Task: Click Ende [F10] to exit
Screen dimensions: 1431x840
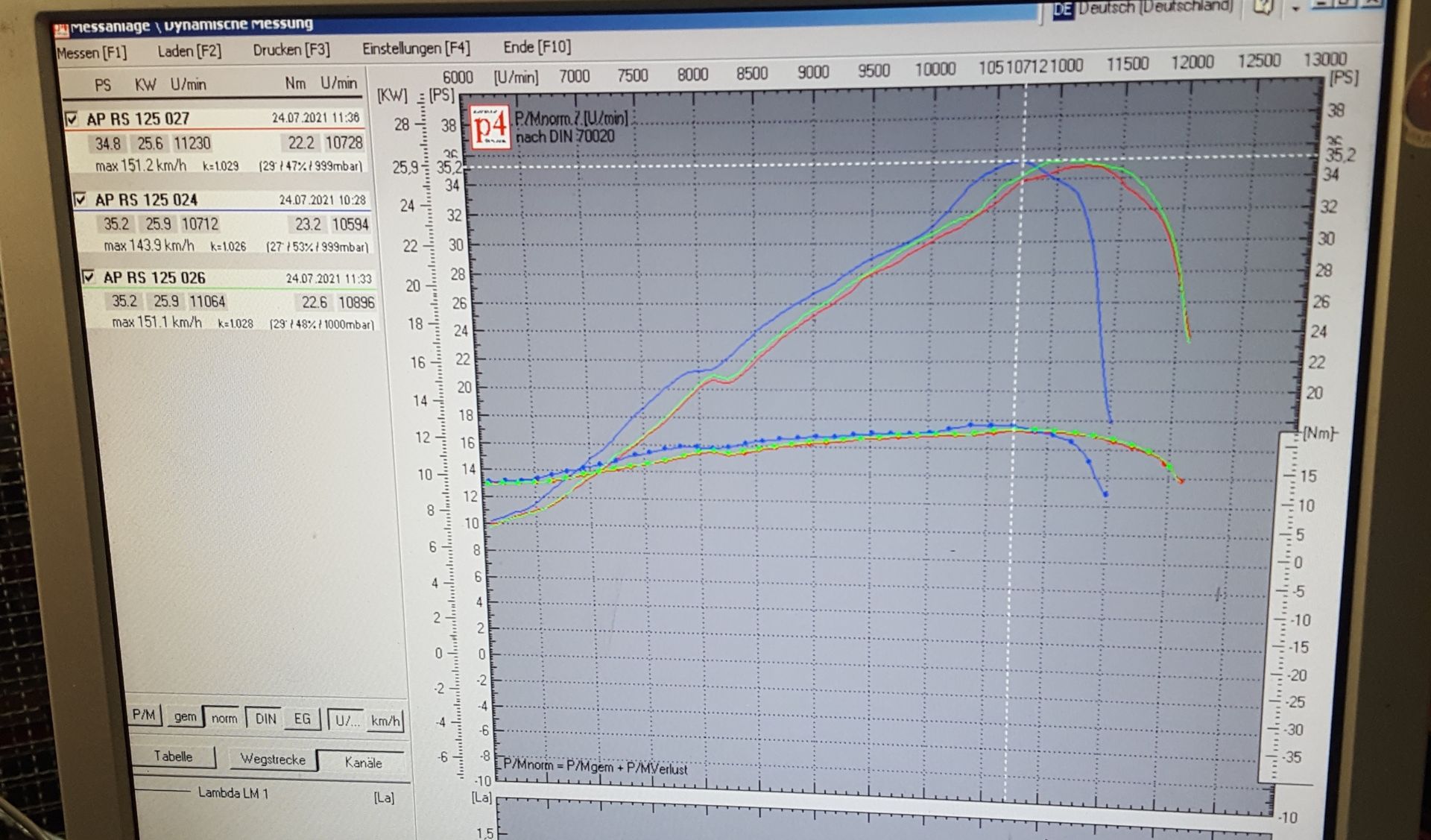Action: 537,47
